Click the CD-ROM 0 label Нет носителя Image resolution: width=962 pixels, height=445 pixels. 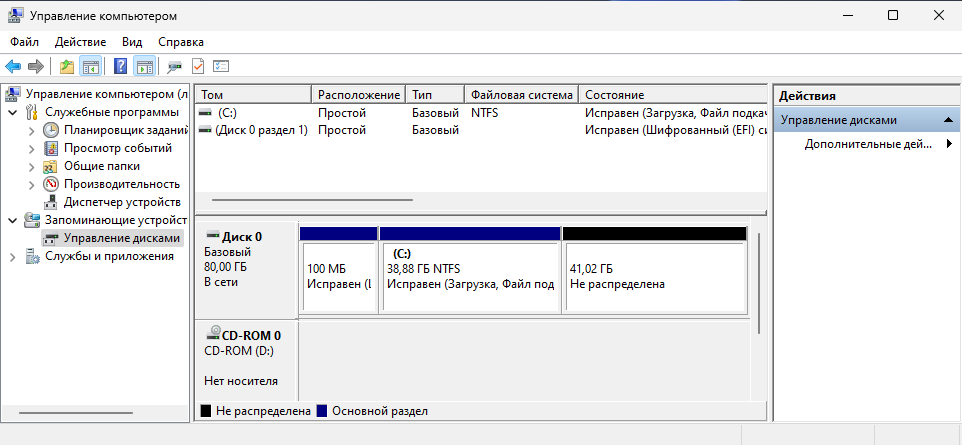246,360
